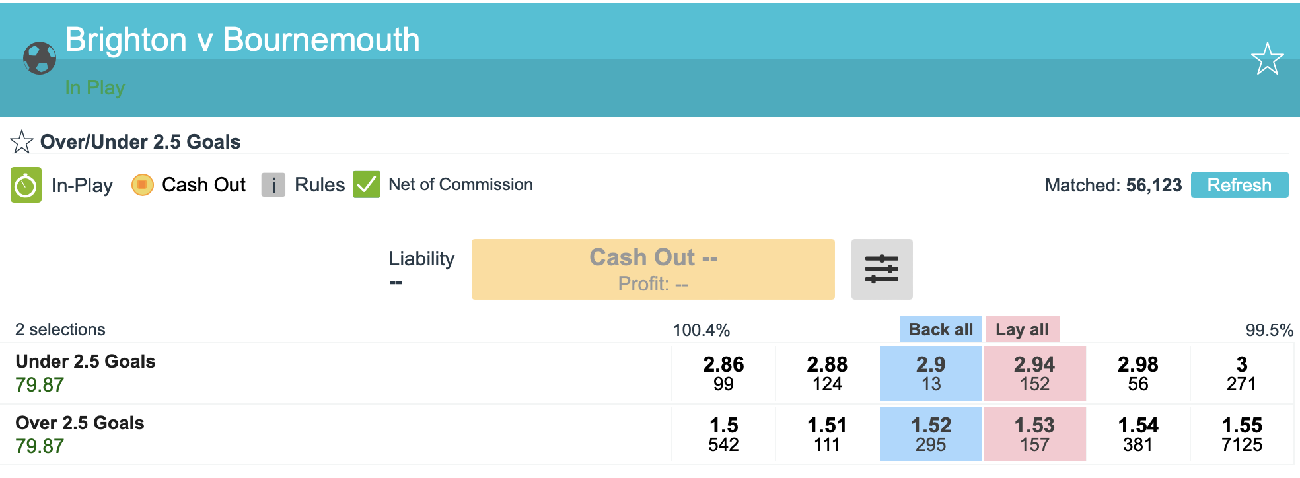Open cash out settings sliders icon

coord(881,269)
